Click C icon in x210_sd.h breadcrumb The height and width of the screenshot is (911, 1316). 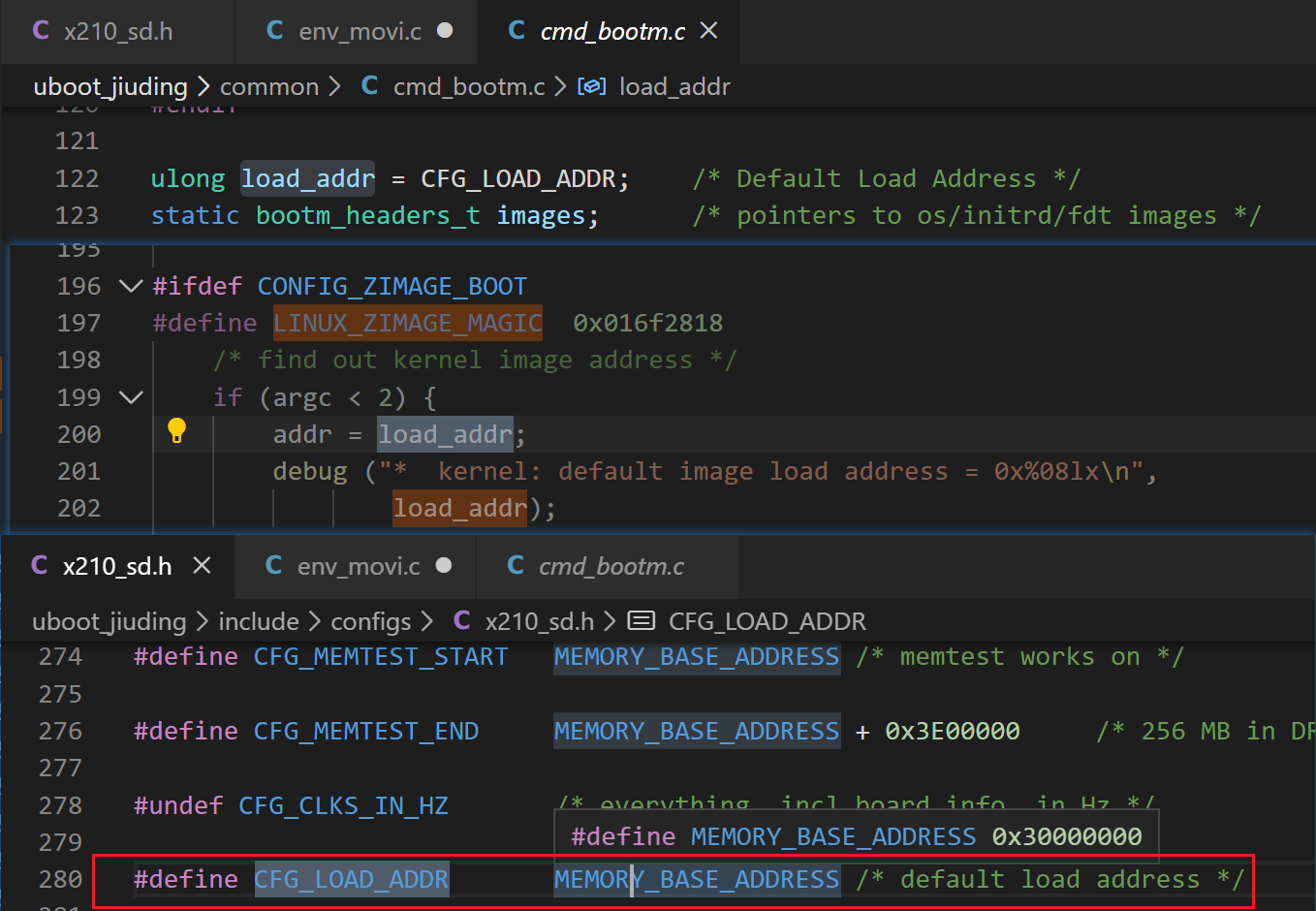pos(462,620)
